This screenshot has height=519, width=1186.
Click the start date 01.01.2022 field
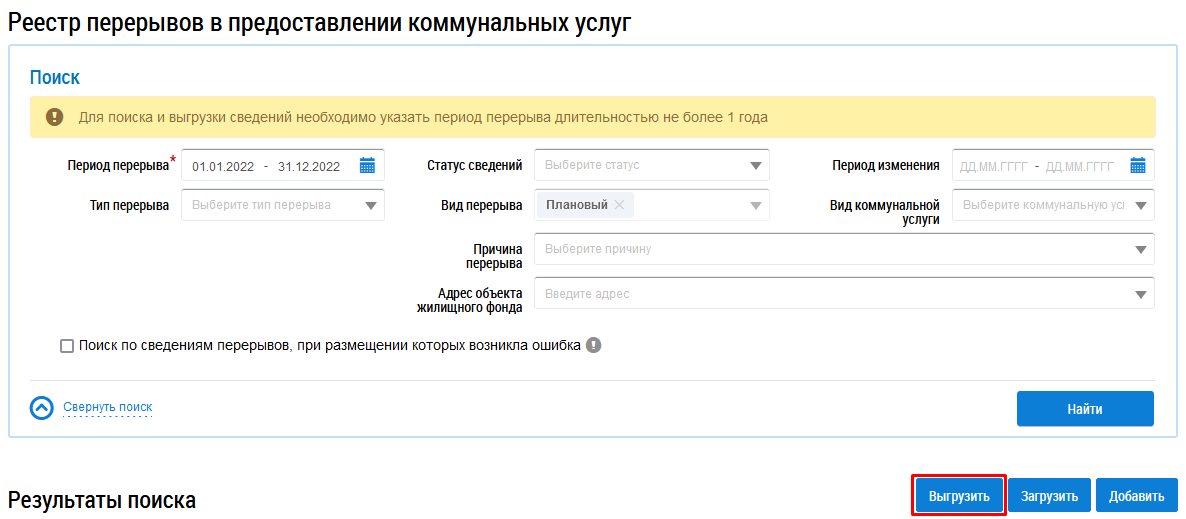coord(223,167)
